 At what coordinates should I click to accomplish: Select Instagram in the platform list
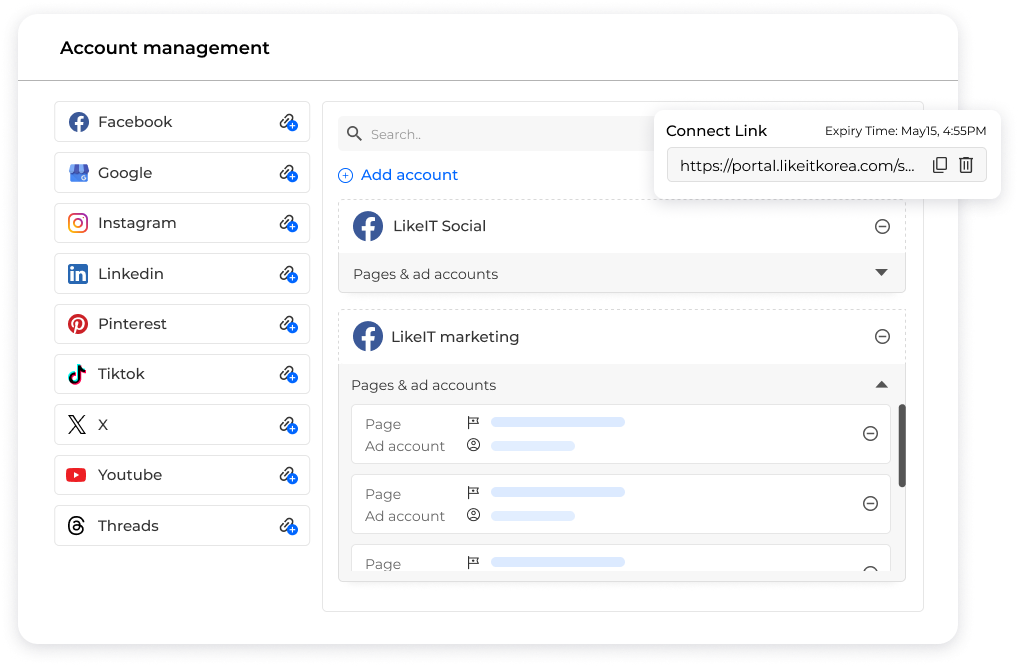[x=182, y=223]
